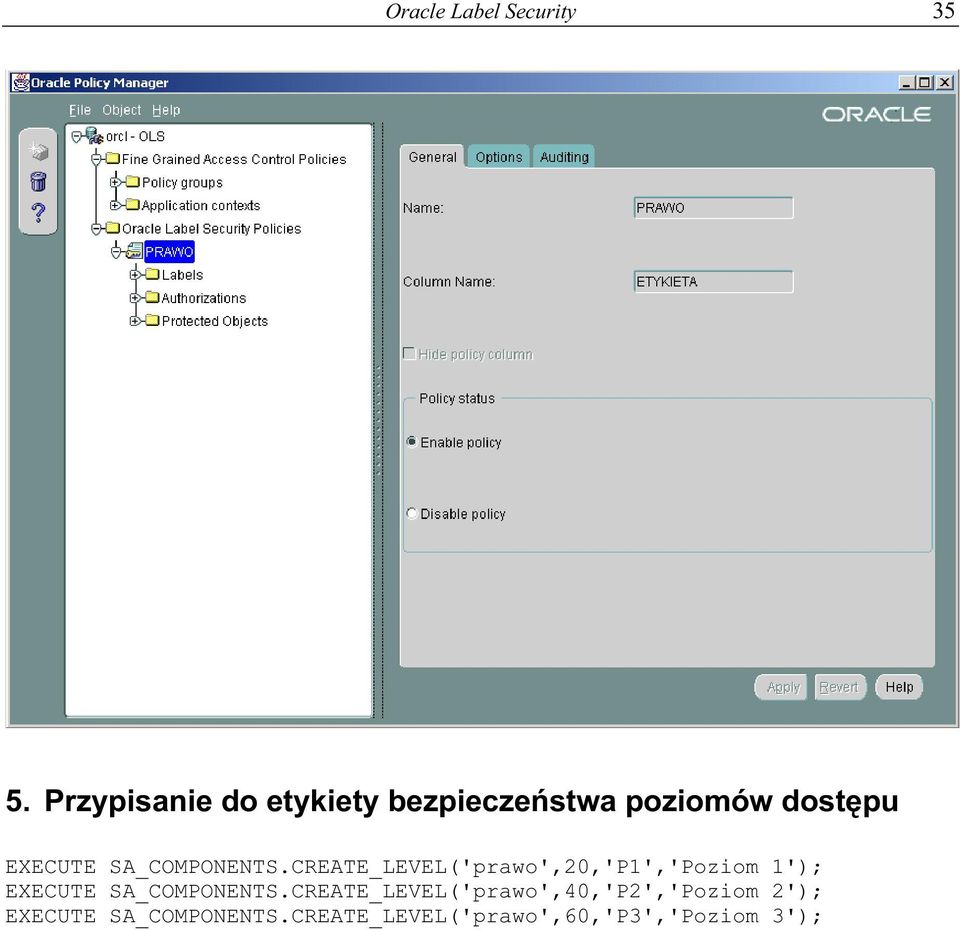Viewport: 960px width, 930px height.
Task: Click the Apply button
Action: click(781, 687)
